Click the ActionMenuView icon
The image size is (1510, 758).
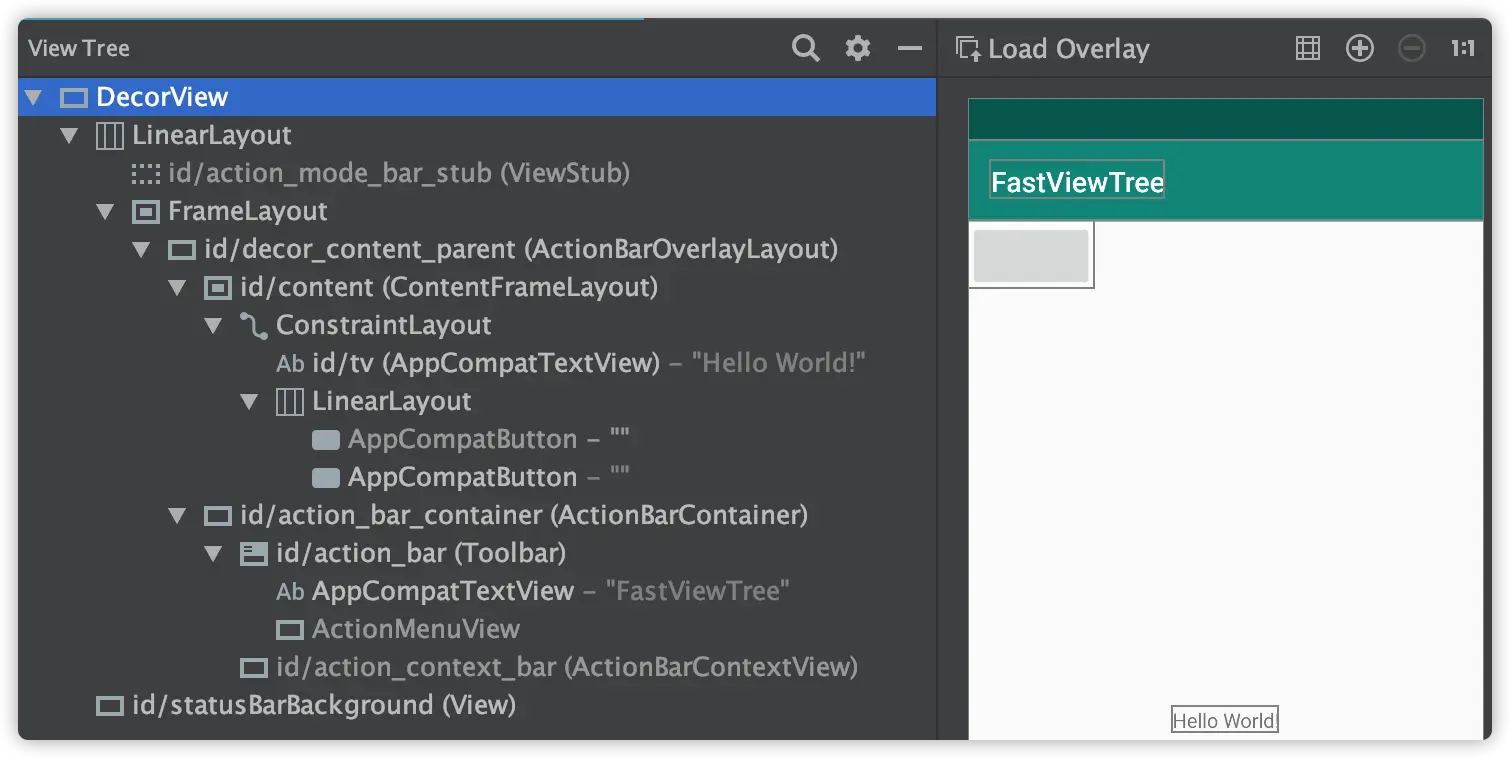tap(290, 630)
